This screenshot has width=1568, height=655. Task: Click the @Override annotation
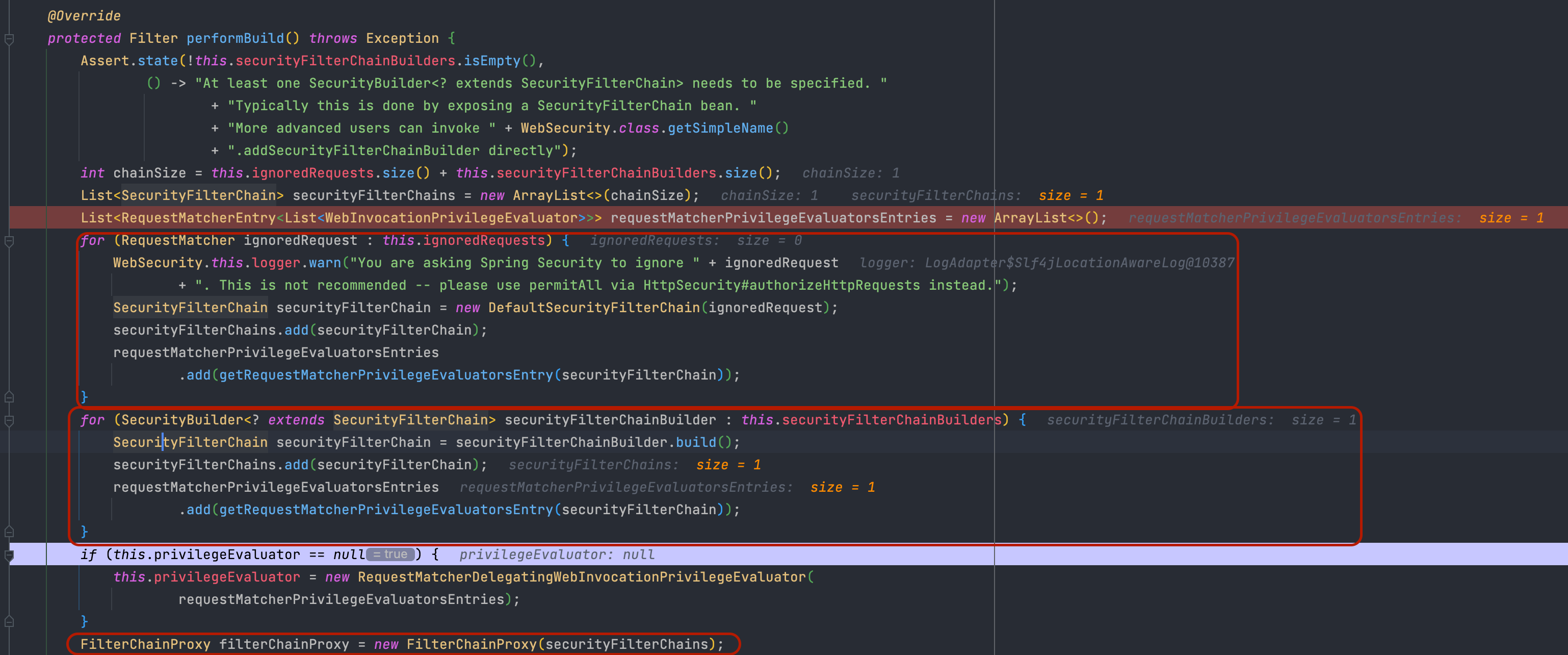click(x=84, y=16)
